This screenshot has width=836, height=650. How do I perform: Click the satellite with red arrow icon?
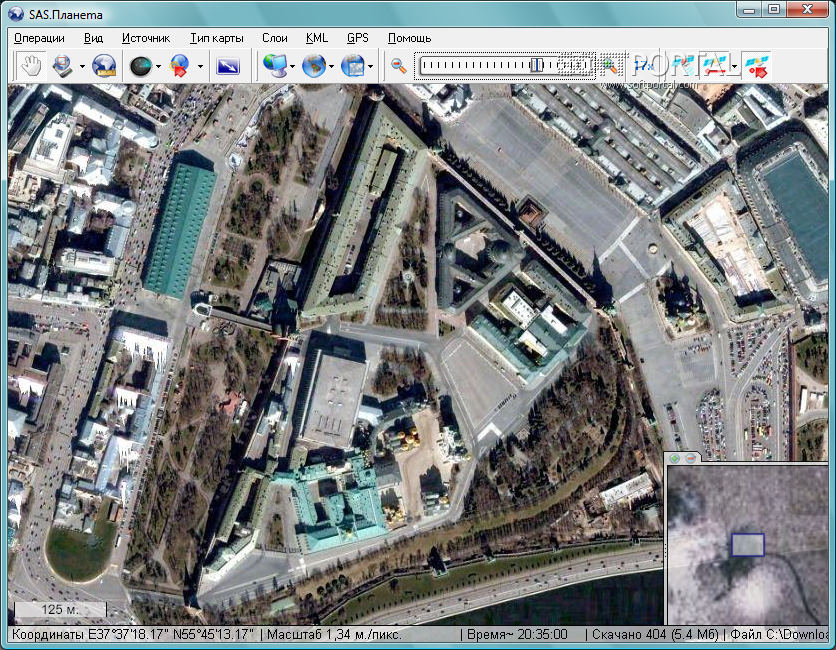[x=757, y=66]
